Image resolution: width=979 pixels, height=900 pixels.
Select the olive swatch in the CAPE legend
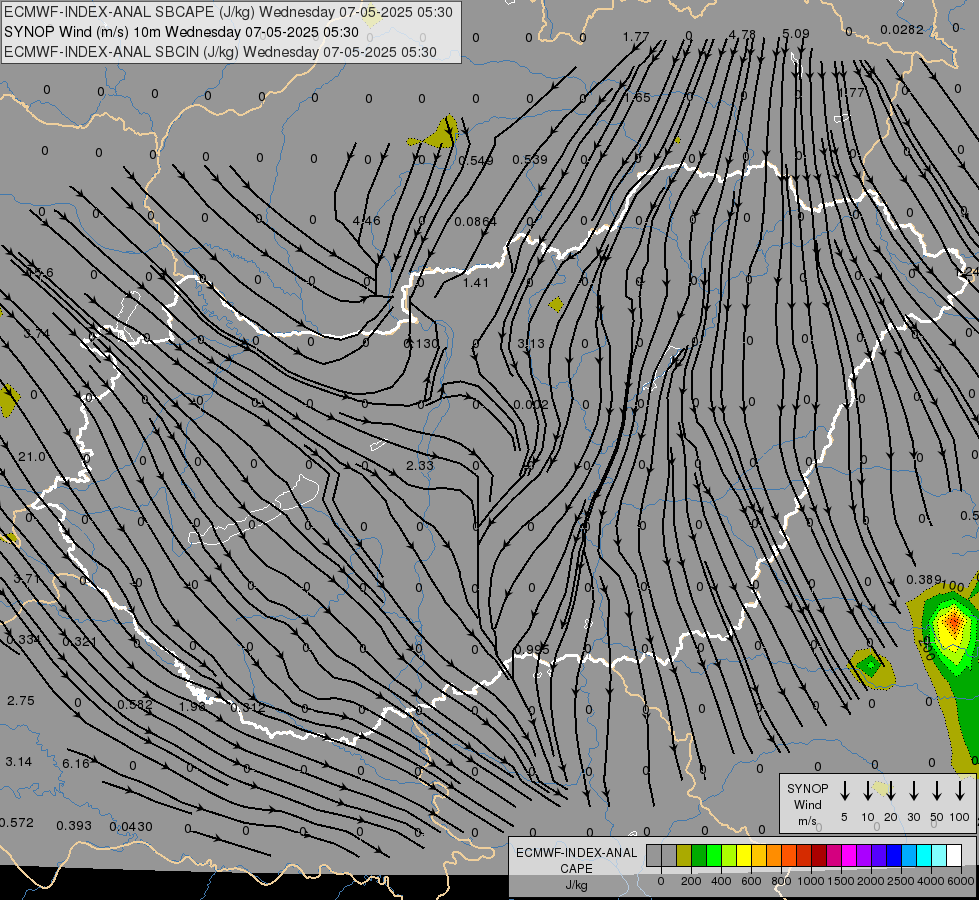tap(684, 856)
